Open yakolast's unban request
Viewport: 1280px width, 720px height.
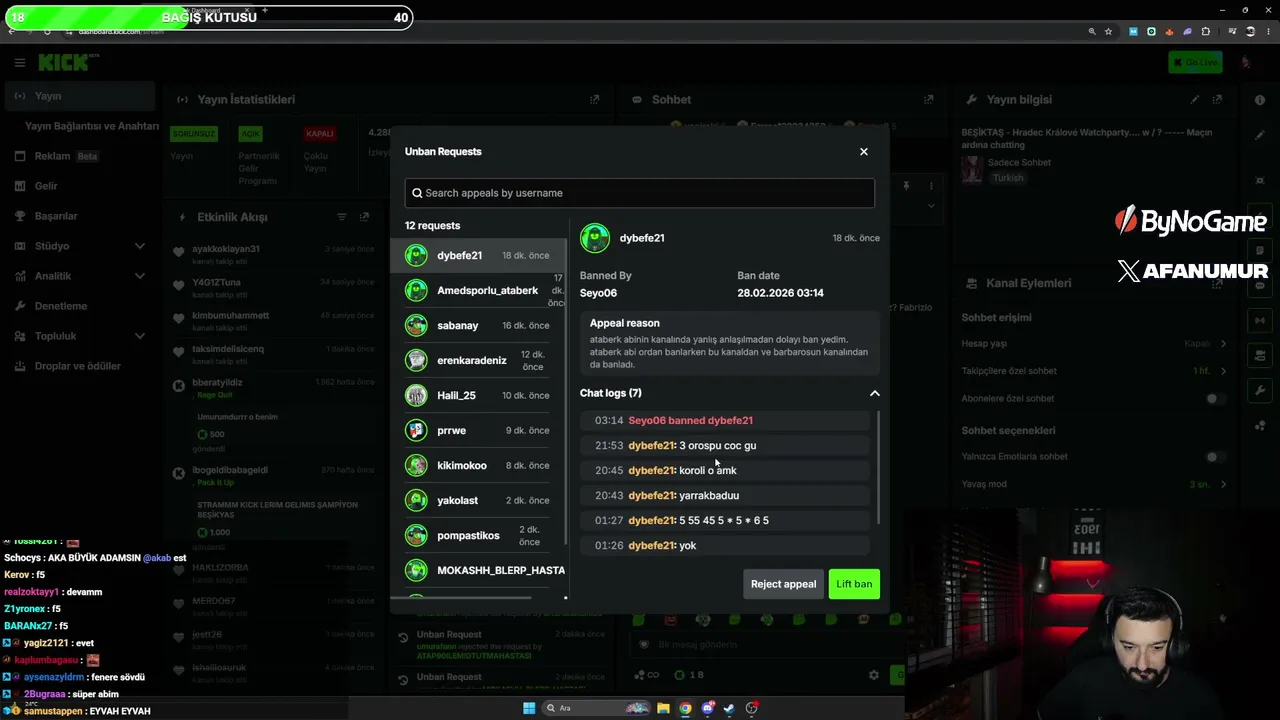pos(478,500)
